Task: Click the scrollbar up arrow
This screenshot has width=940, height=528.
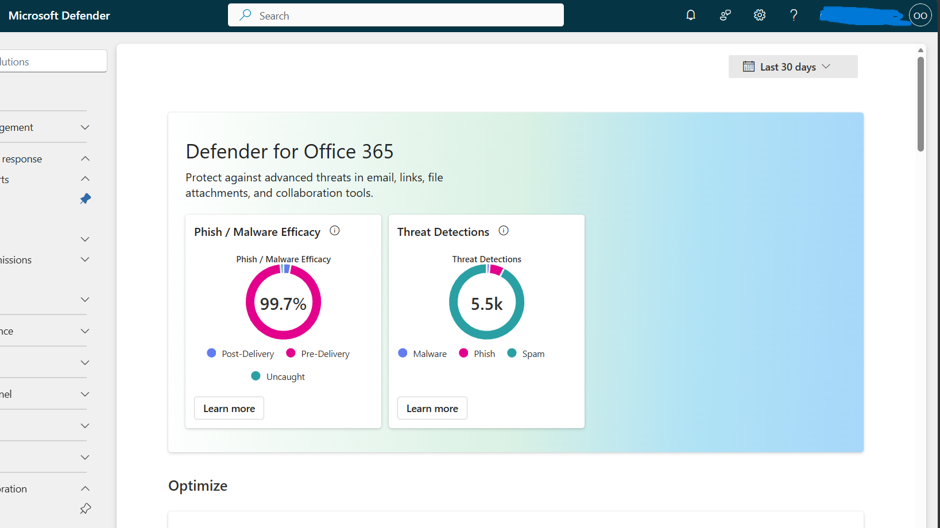Action: pyautogui.click(x=921, y=50)
